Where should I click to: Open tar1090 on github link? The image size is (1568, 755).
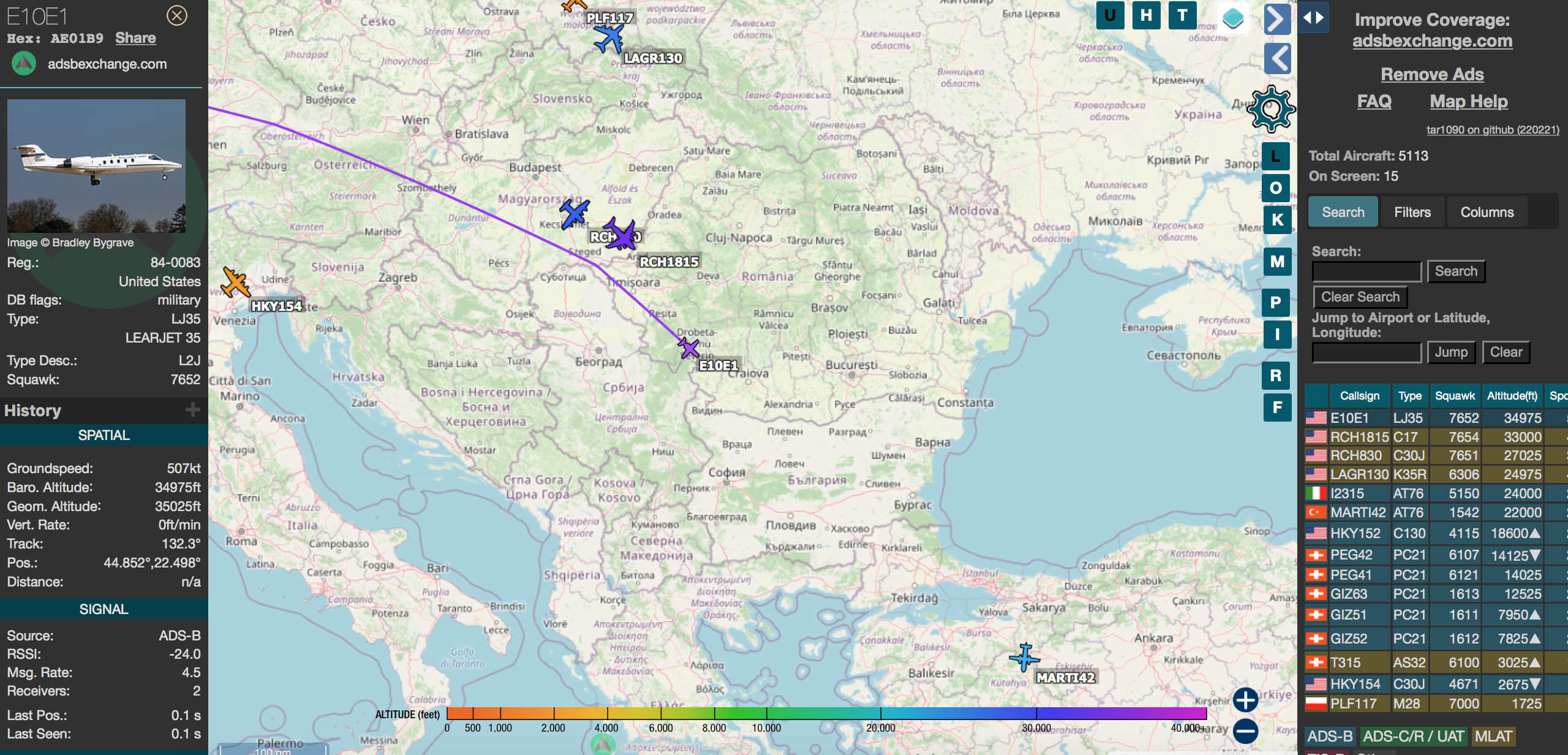(x=1493, y=129)
